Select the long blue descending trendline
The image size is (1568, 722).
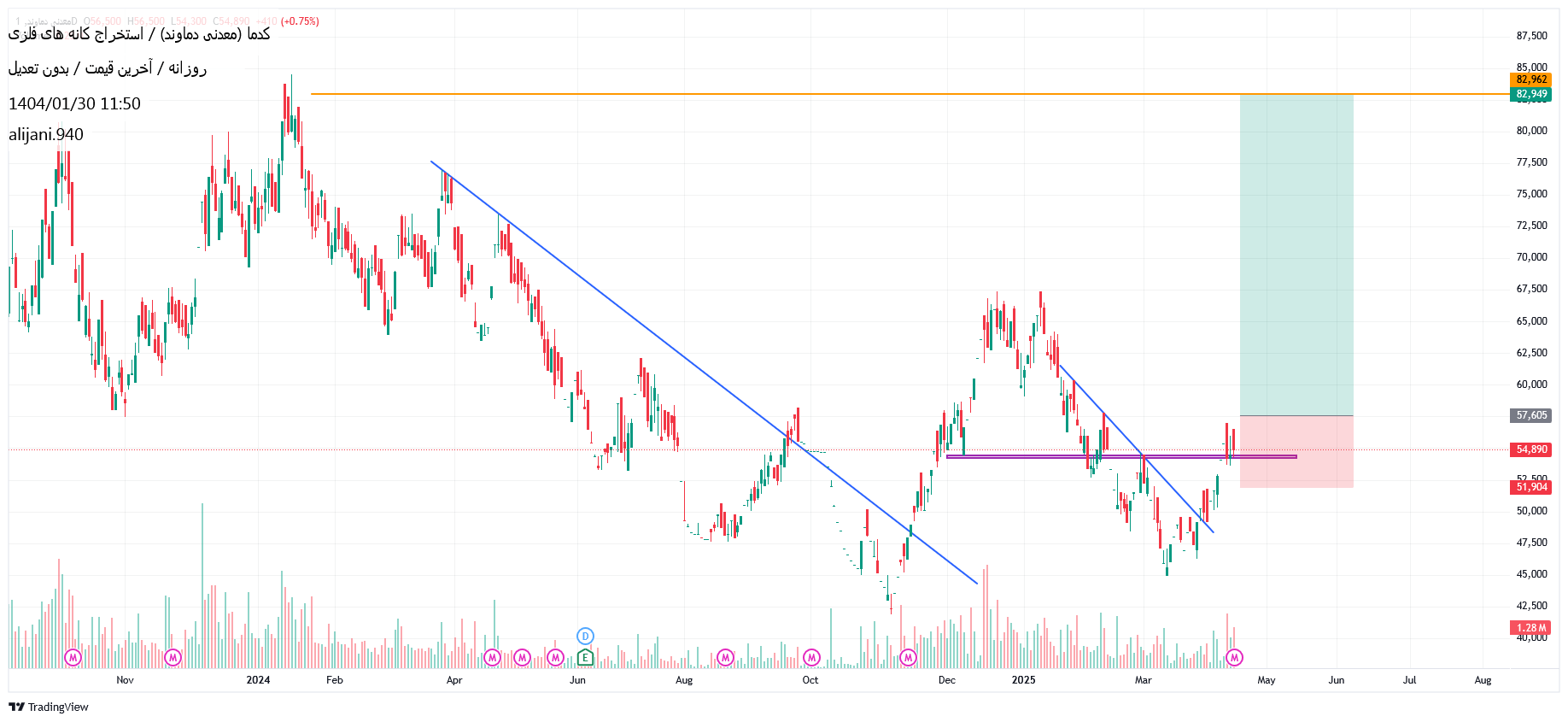pos(704,373)
